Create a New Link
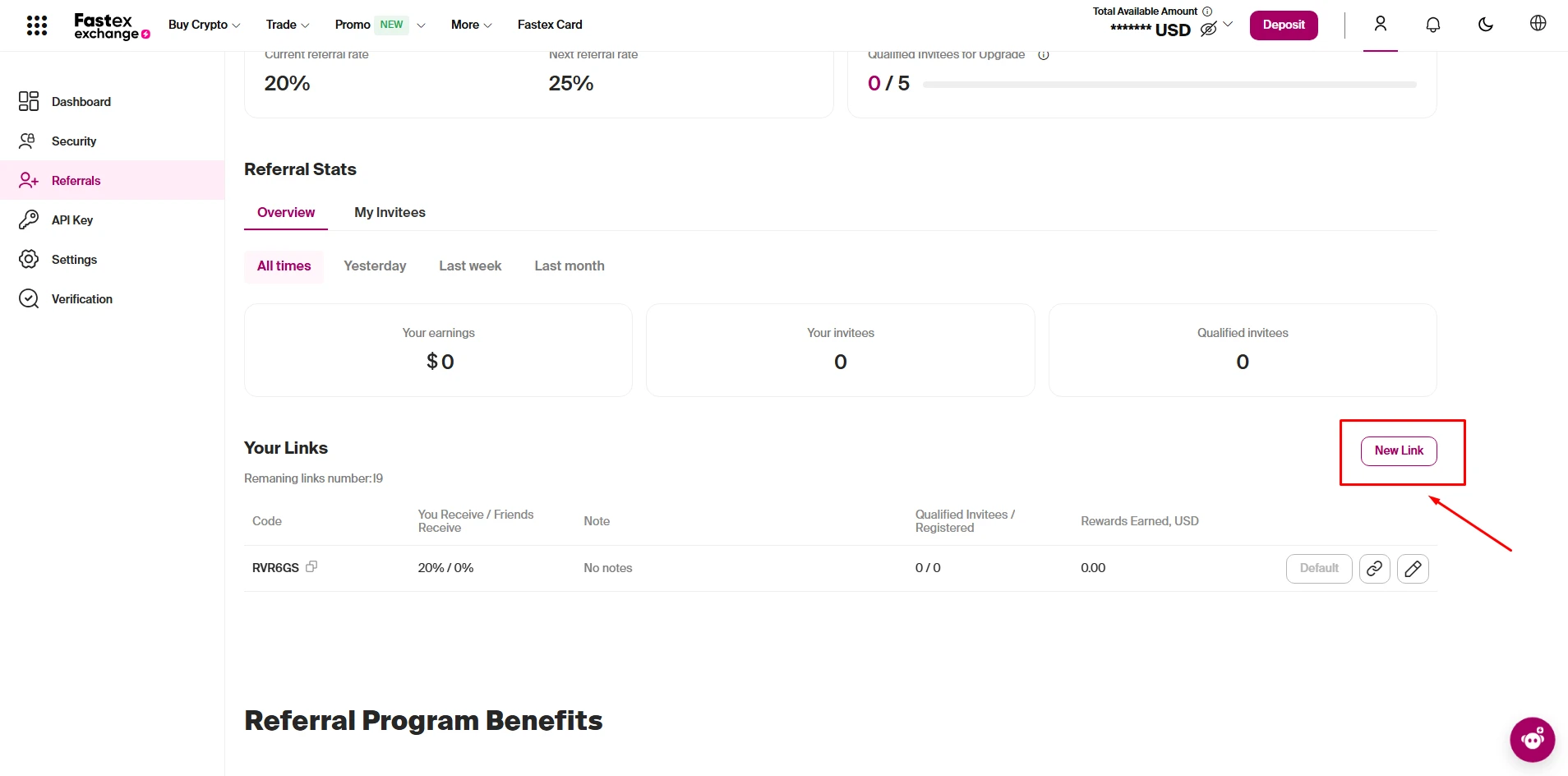The width and height of the screenshot is (1568, 776). tap(1398, 451)
